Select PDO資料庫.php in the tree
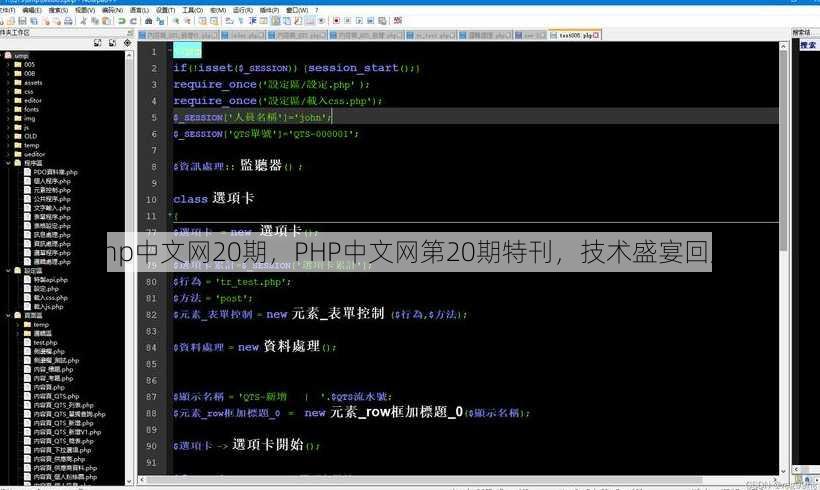 pyautogui.click(x=55, y=172)
